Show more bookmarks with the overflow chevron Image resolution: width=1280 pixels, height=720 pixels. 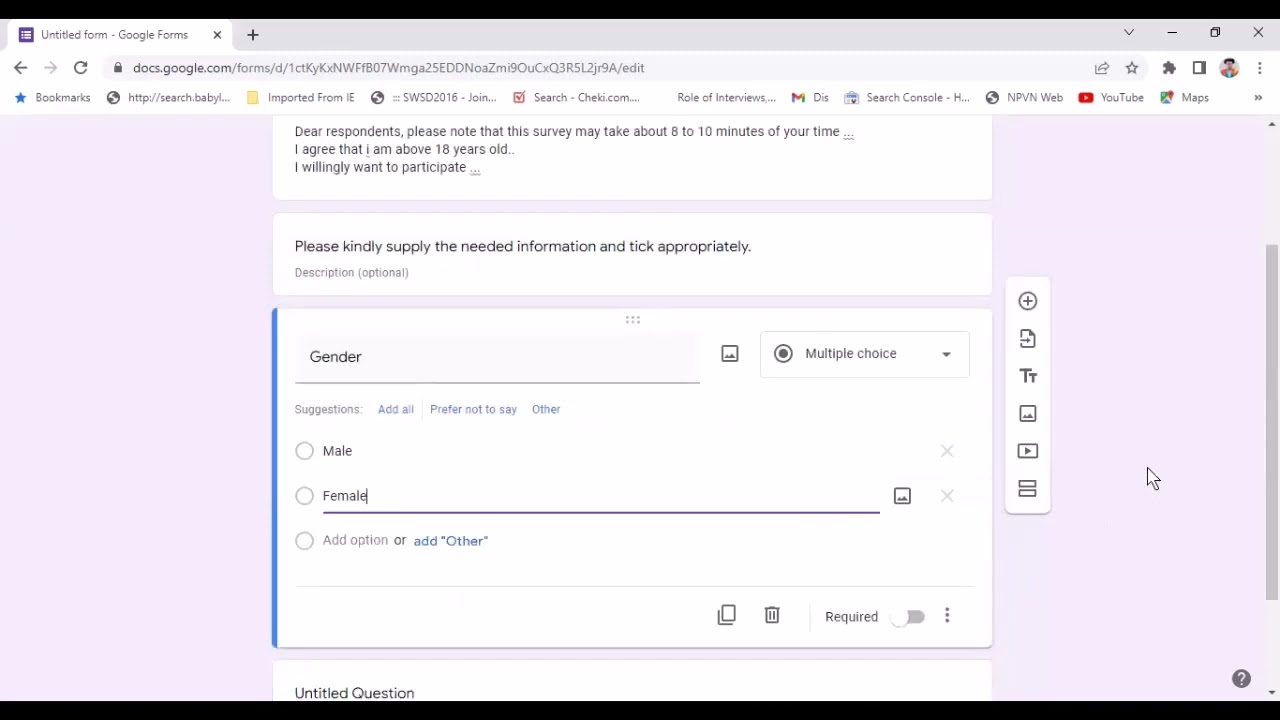pos(1258,98)
